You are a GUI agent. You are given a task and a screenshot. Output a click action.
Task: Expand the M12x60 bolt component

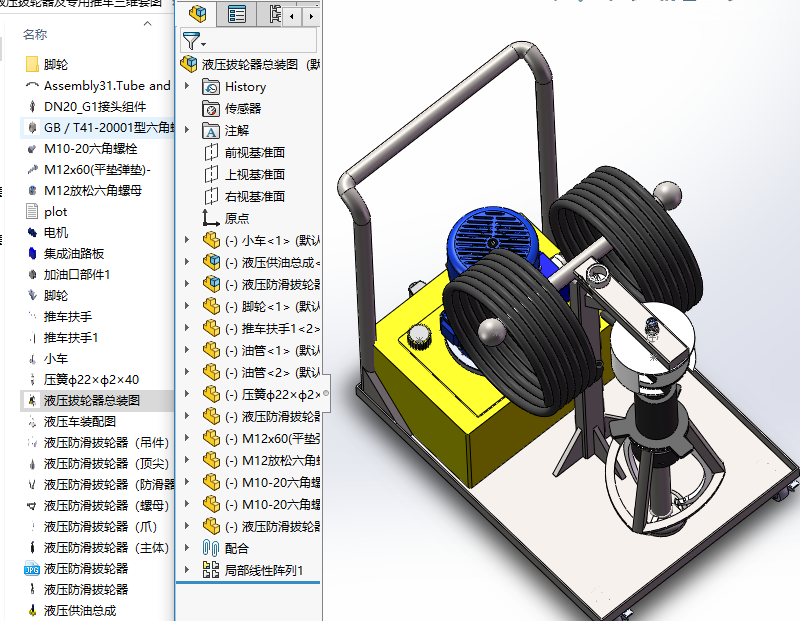[x=187, y=438]
